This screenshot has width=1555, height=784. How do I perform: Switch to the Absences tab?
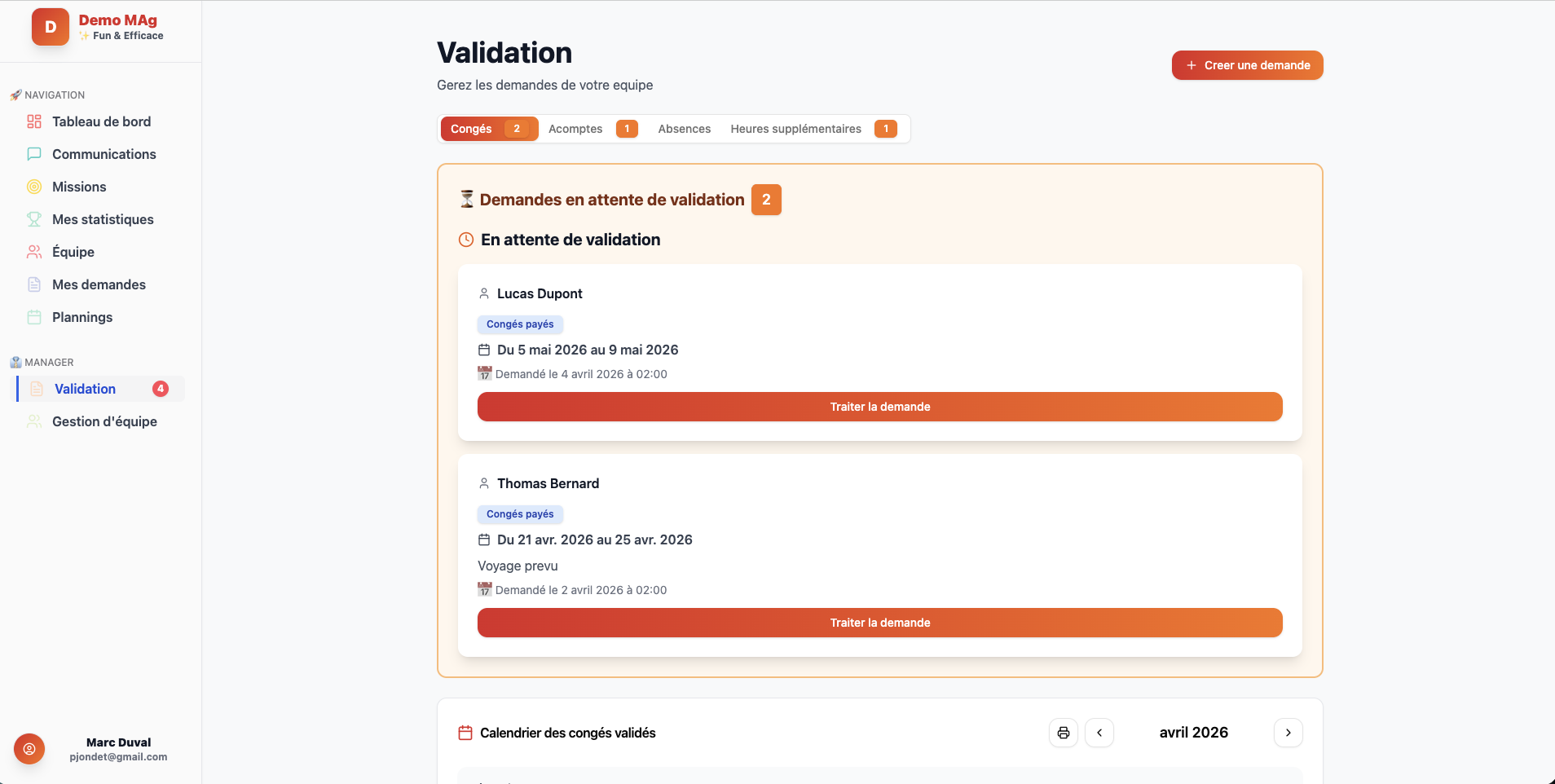pyautogui.click(x=684, y=129)
